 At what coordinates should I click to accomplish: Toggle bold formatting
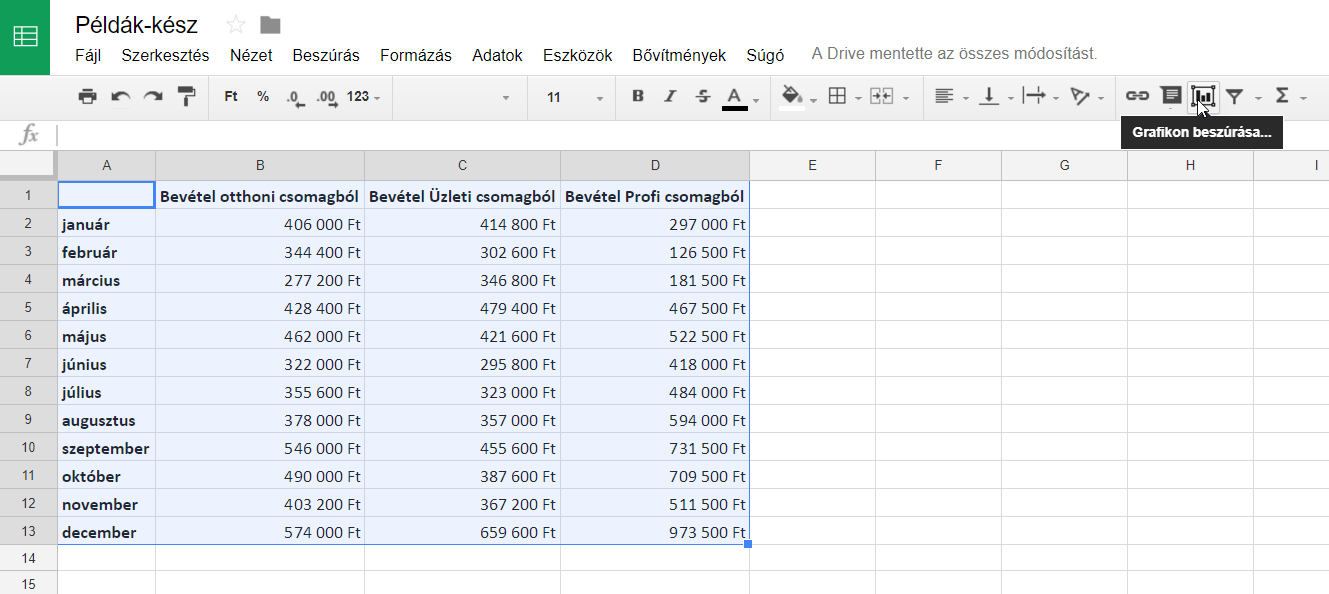point(638,97)
